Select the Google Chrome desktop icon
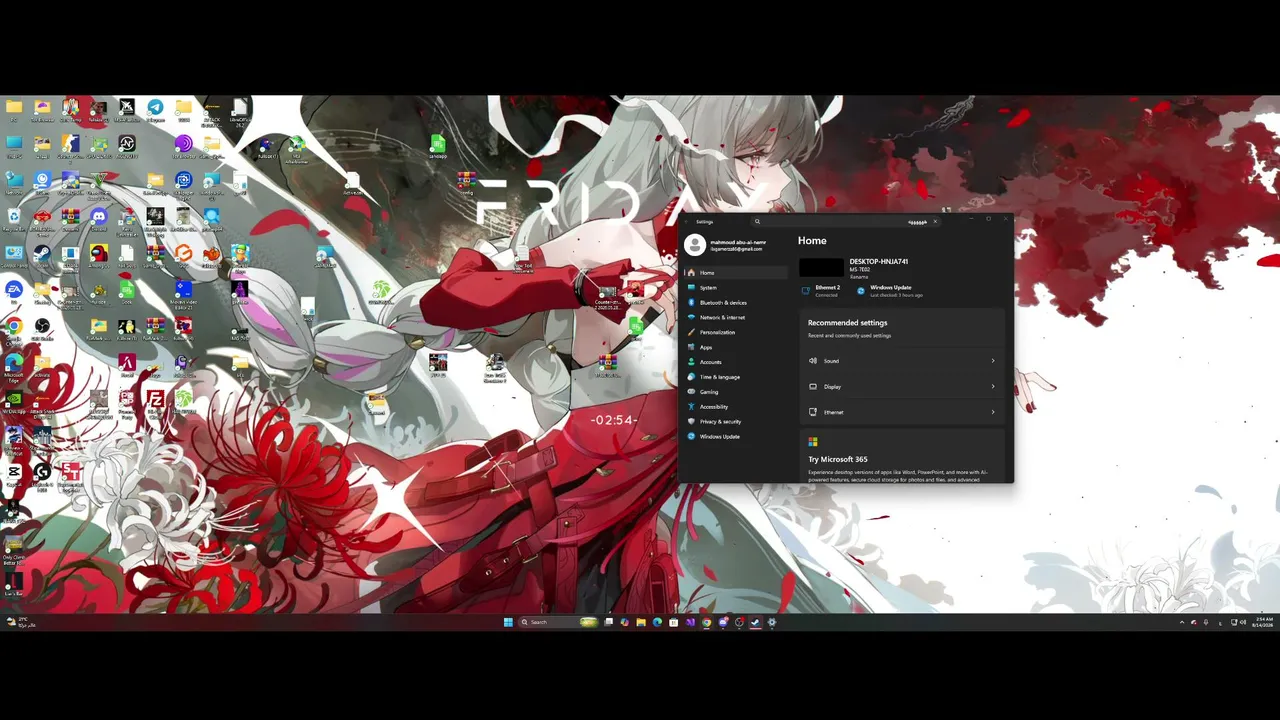The width and height of the screenshot is (1280, 720). (x=14, y=329)
